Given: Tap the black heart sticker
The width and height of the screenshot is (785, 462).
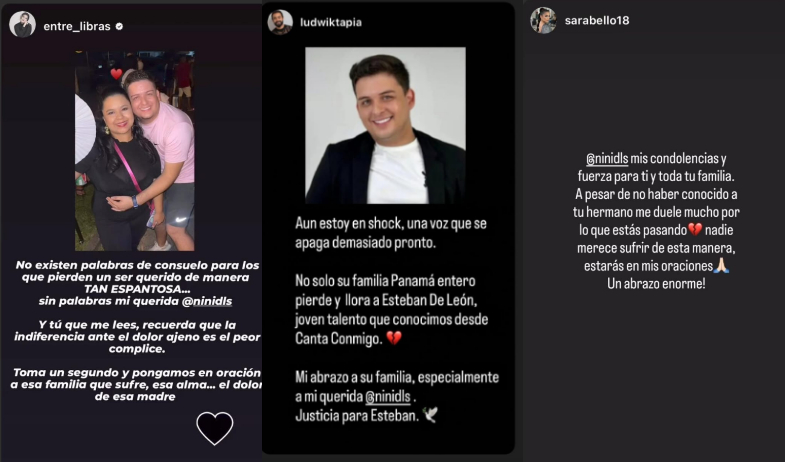Looking at the screenshot, I should coord(215,428).
